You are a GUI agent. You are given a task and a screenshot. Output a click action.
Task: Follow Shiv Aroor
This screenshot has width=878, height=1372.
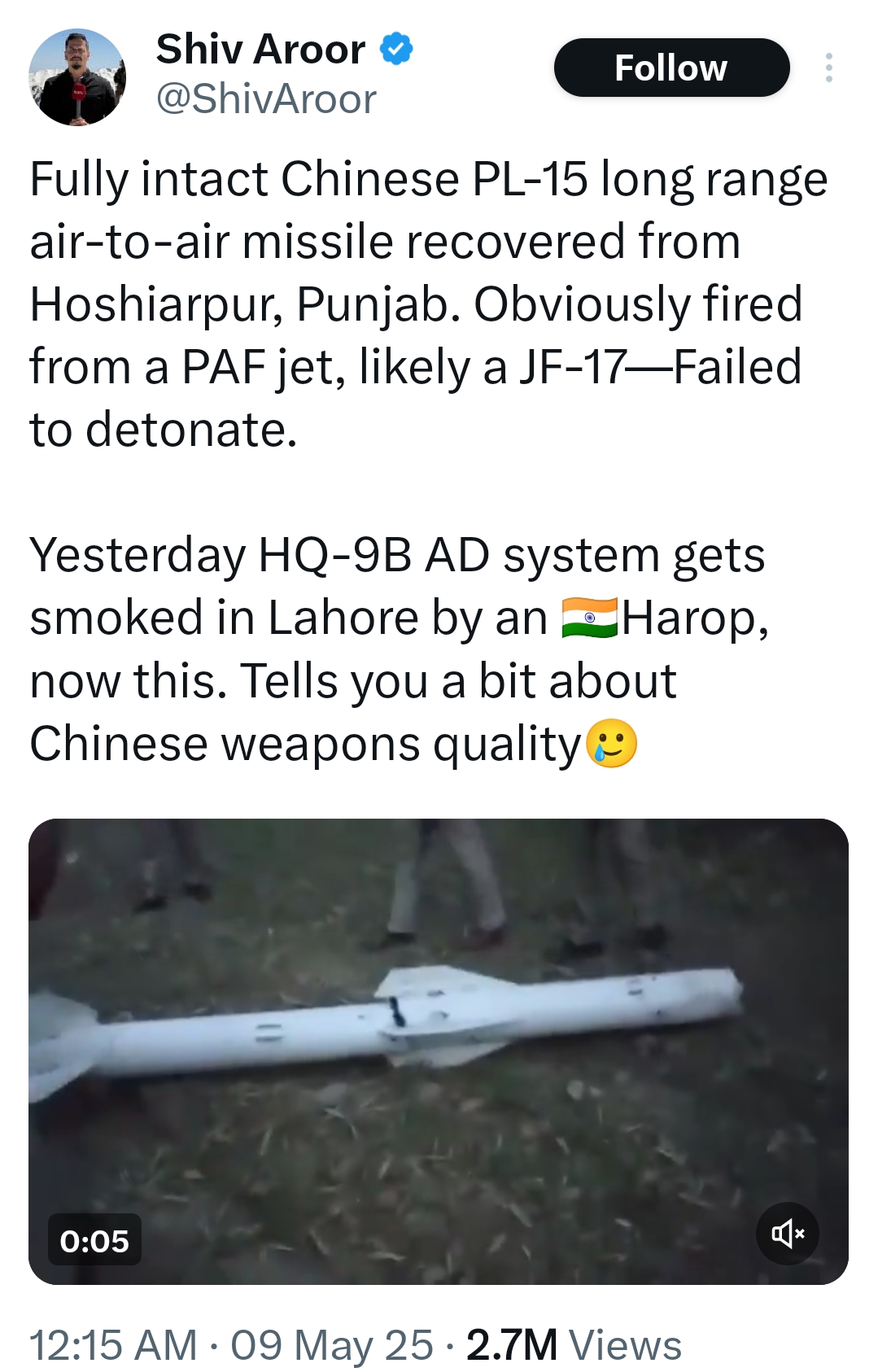(x=671, y=68)
